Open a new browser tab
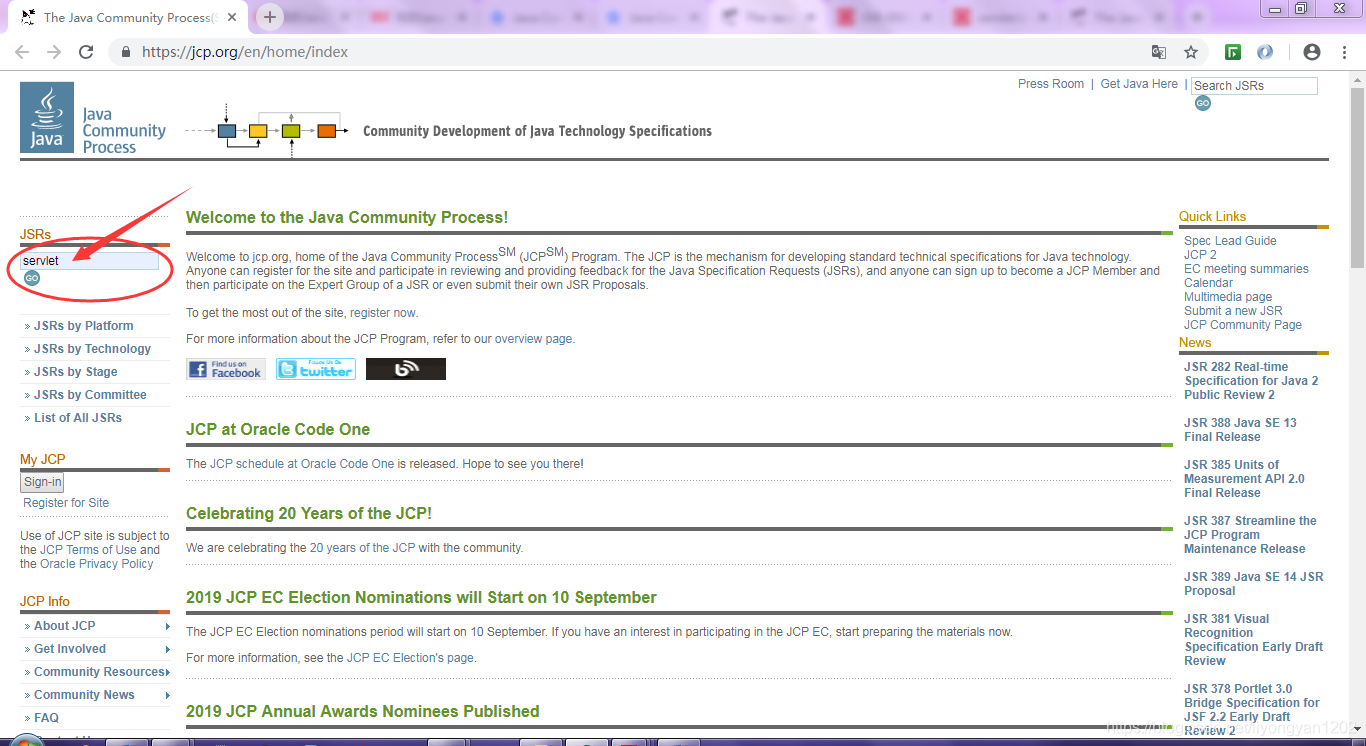This screenshot has height=746, width=1366. pos(270,17)
